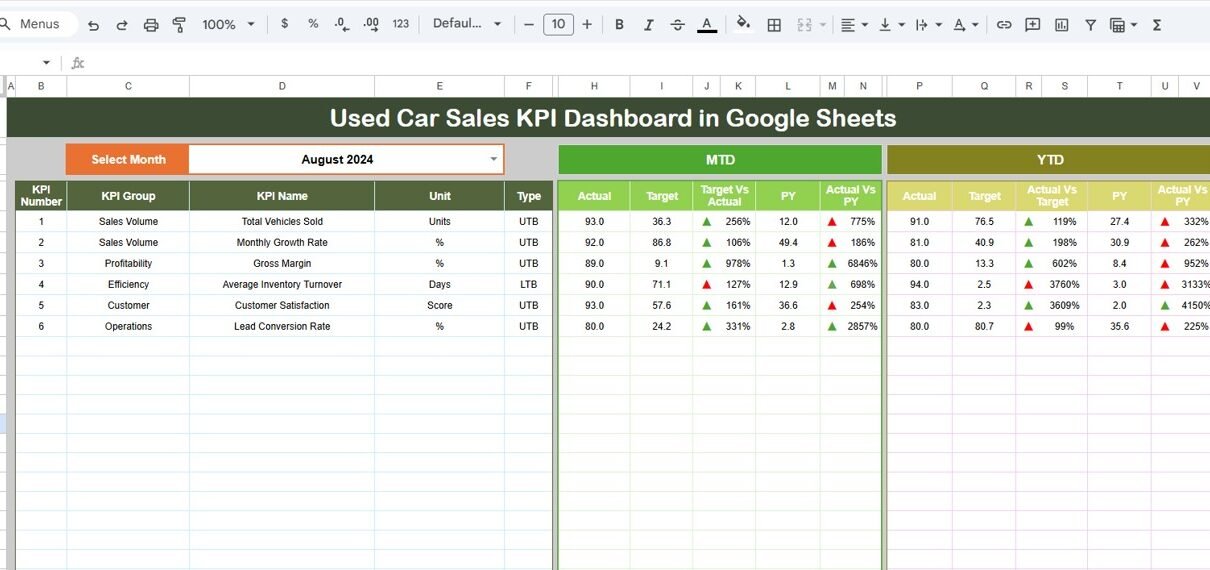Open the Functions sigma menu
The width and height of the screenshot is (1210, 570).
click(x=1157, y=25)
